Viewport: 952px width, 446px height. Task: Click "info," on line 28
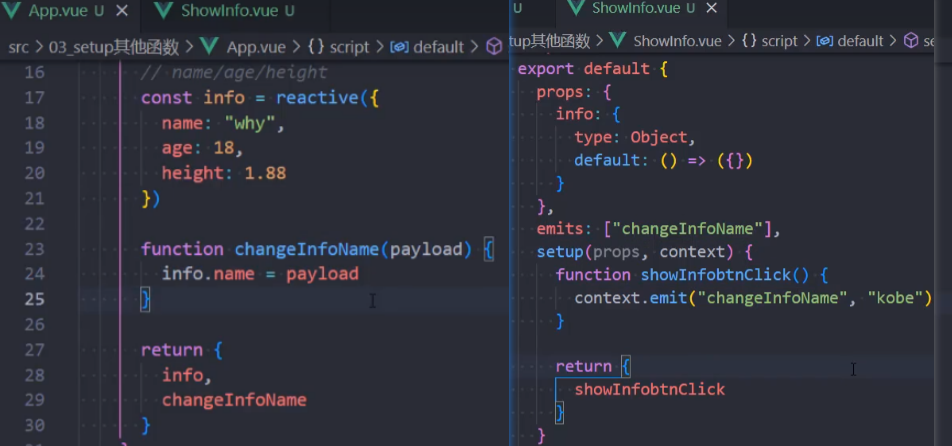click(186, 376)
